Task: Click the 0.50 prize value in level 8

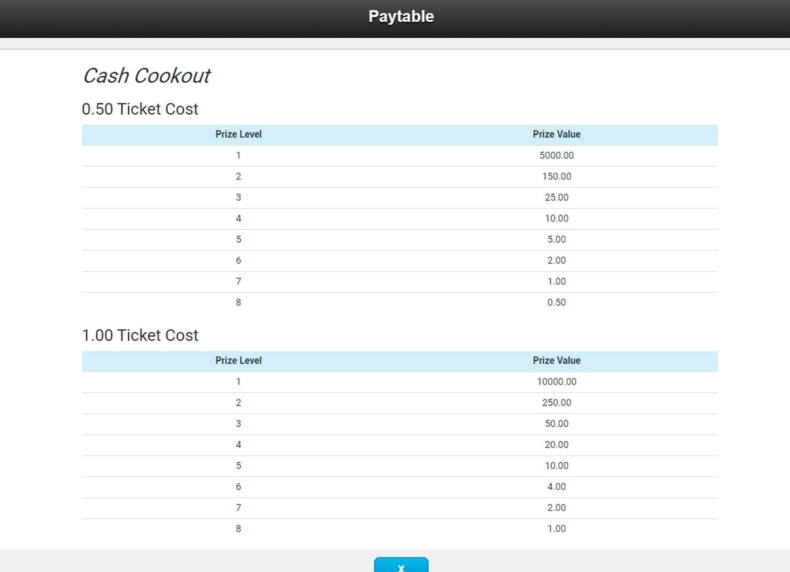Action: coord(556,302)
